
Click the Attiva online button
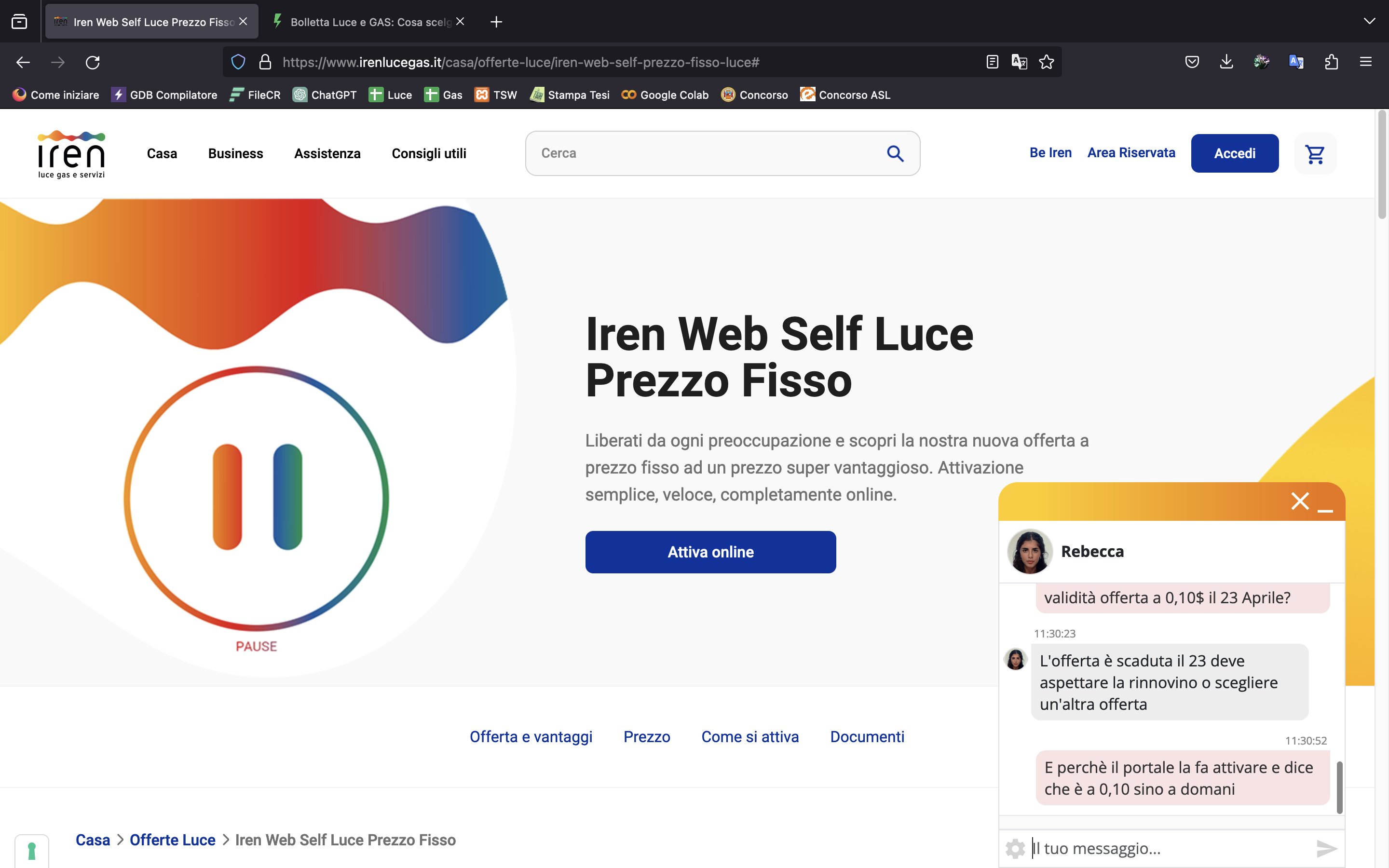710,552
